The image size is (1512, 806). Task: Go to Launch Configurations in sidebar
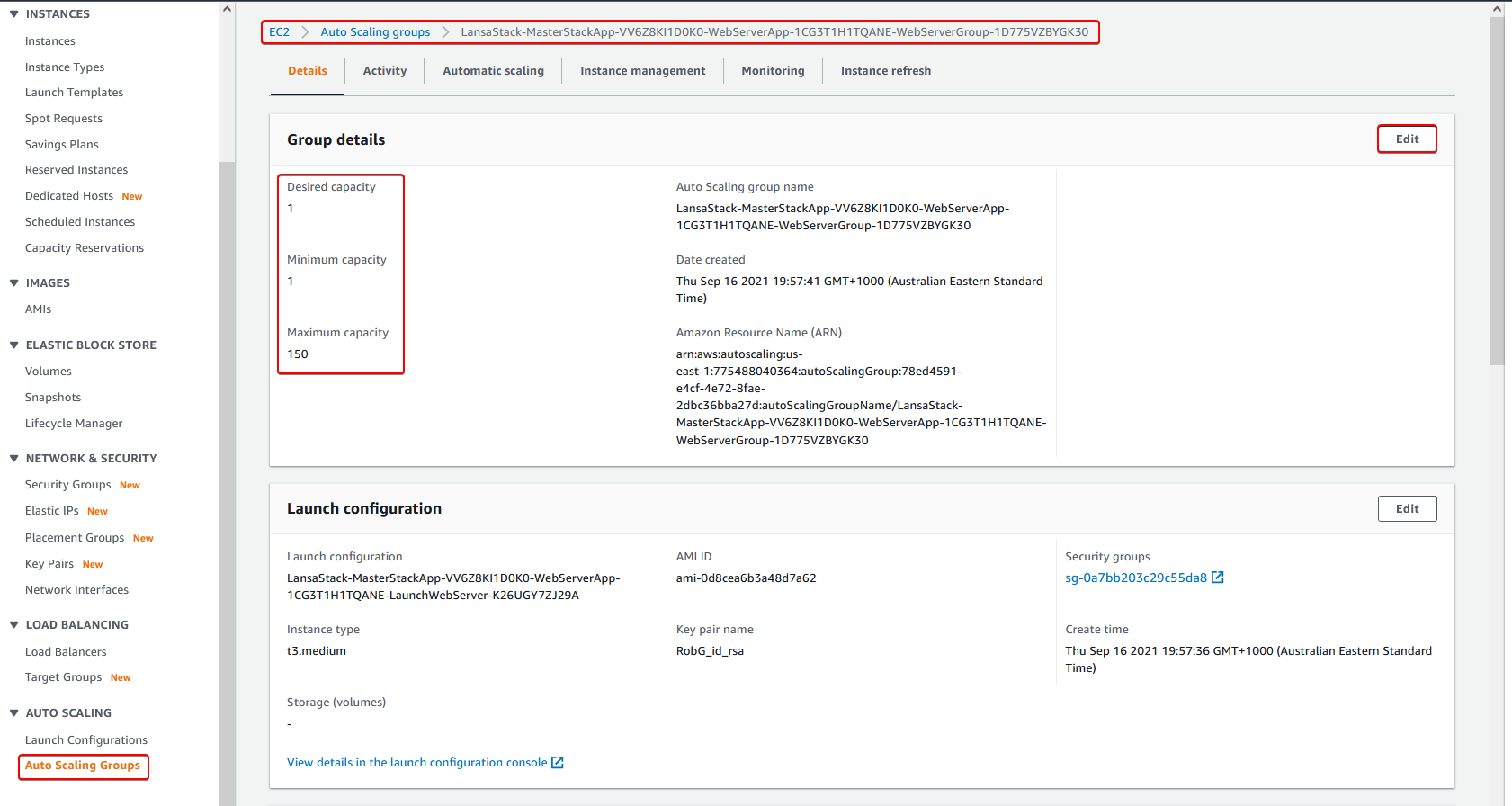coord(86,740)
